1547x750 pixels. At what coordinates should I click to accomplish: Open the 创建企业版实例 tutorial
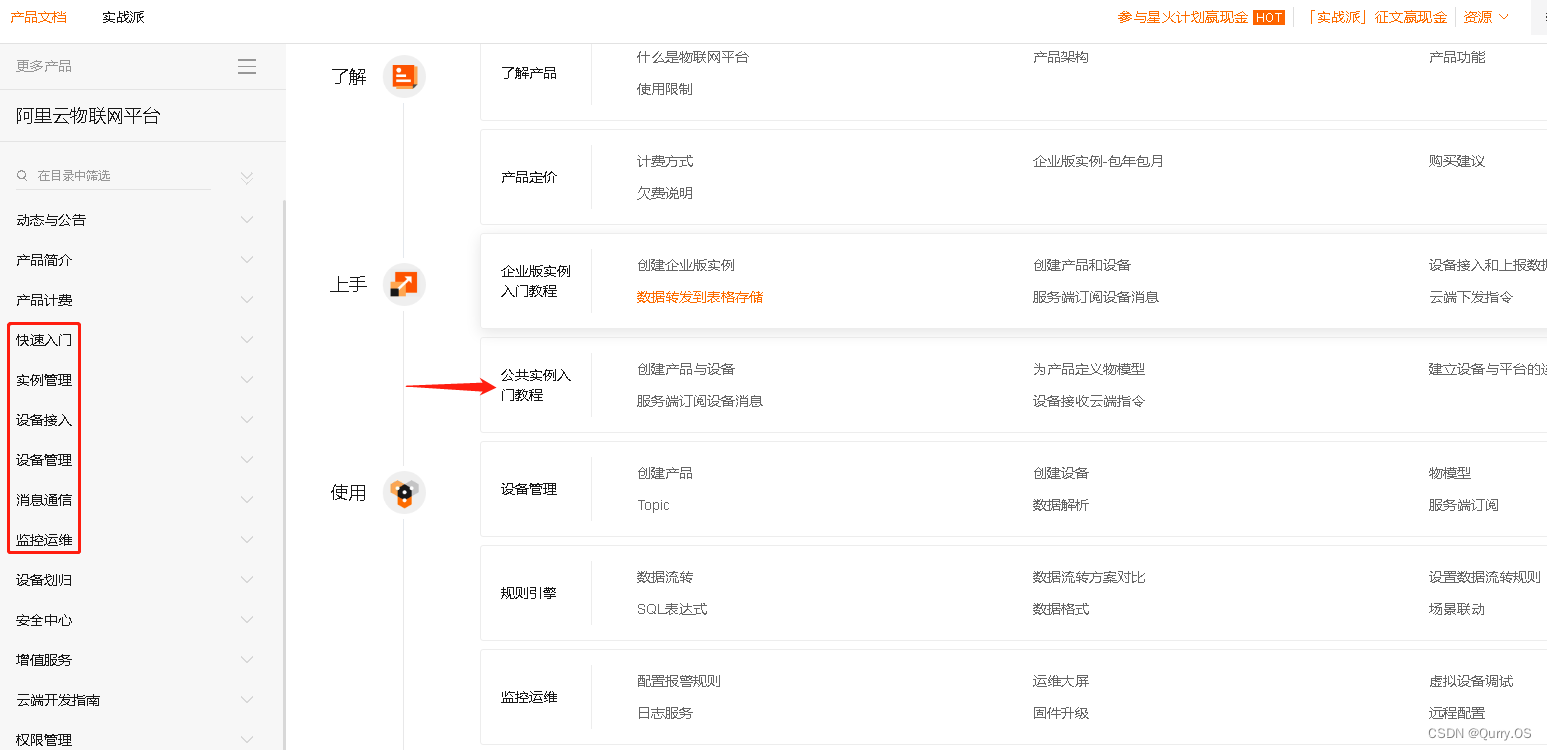[x=686, y=265]
